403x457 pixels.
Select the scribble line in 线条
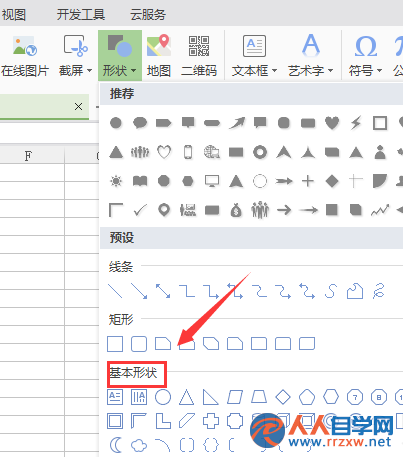(x=379, y=291)
